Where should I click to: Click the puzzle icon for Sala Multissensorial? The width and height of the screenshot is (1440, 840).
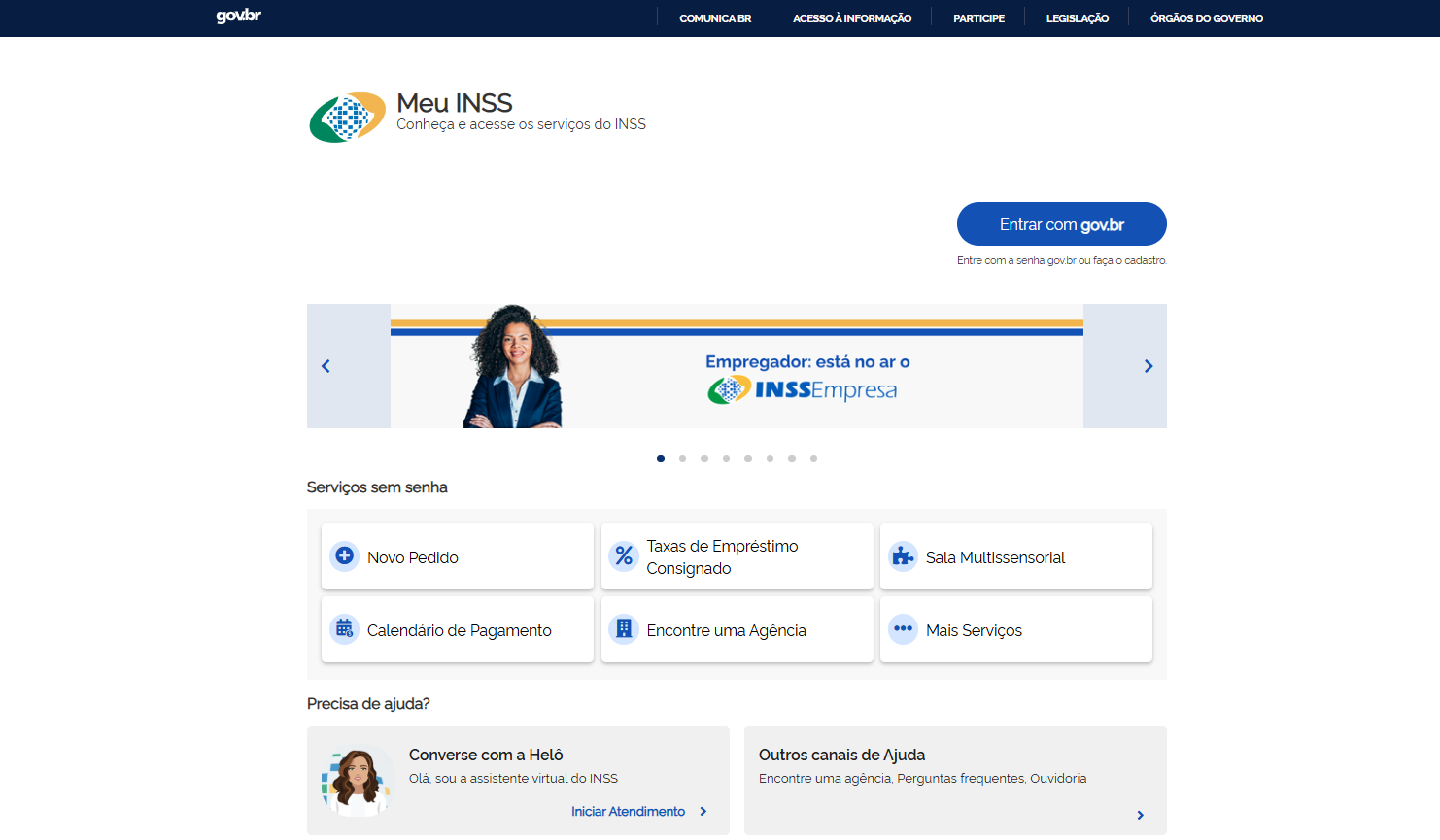pyautogui.click(x=903, y=556)
